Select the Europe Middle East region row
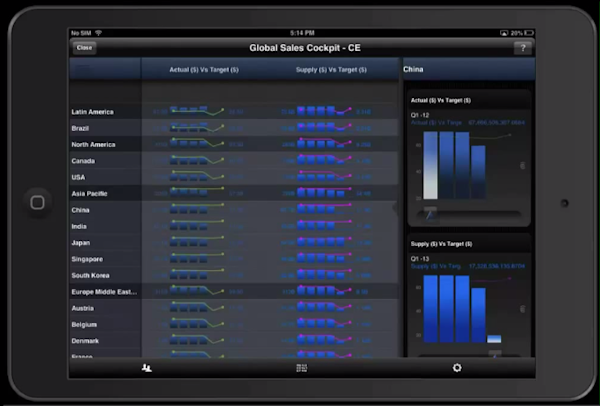This screenshot has height=406, width=600. [104, 291]
